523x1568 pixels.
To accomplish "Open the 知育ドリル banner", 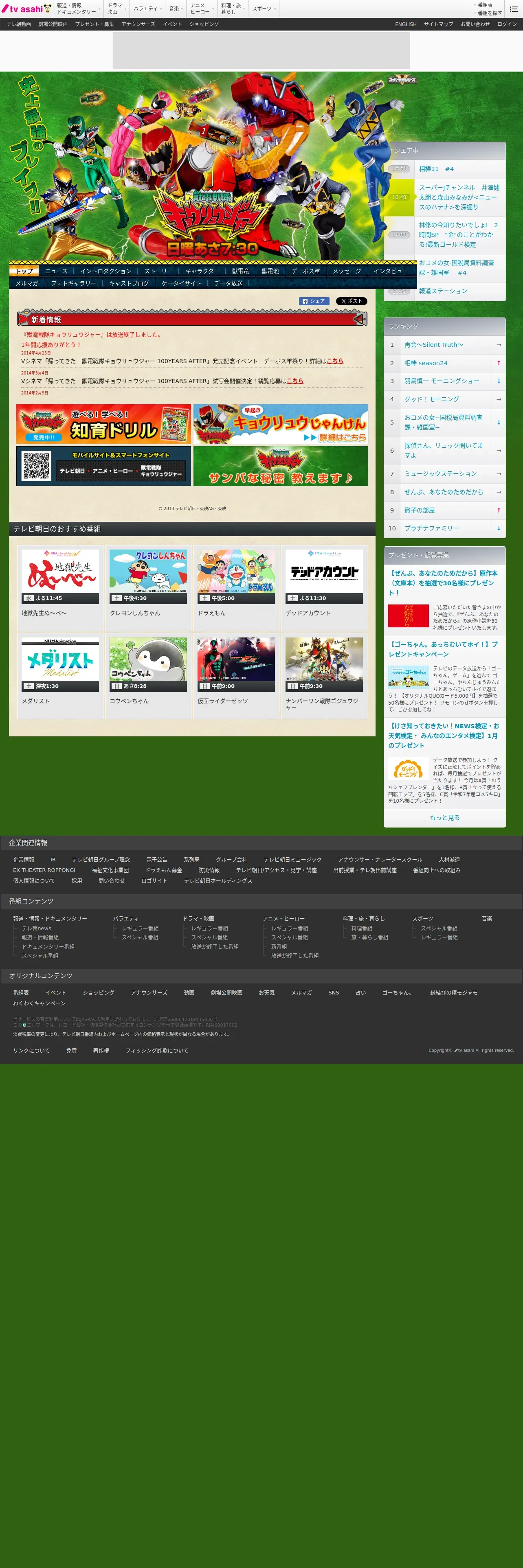I will click(103, 424).
